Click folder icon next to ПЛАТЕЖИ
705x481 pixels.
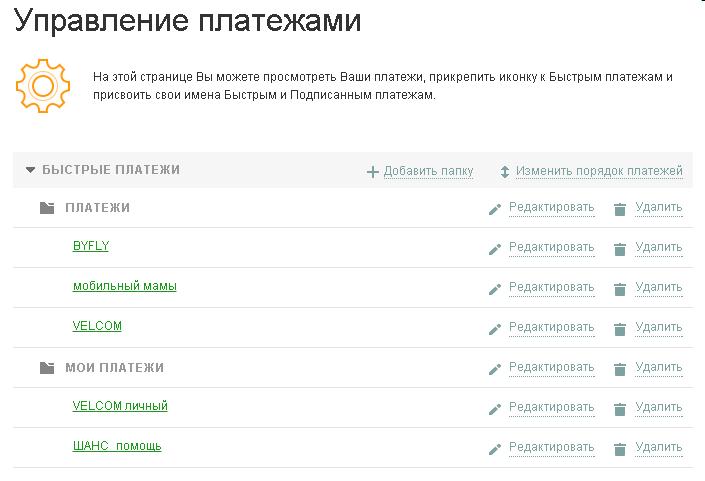(x=46, y=208)
